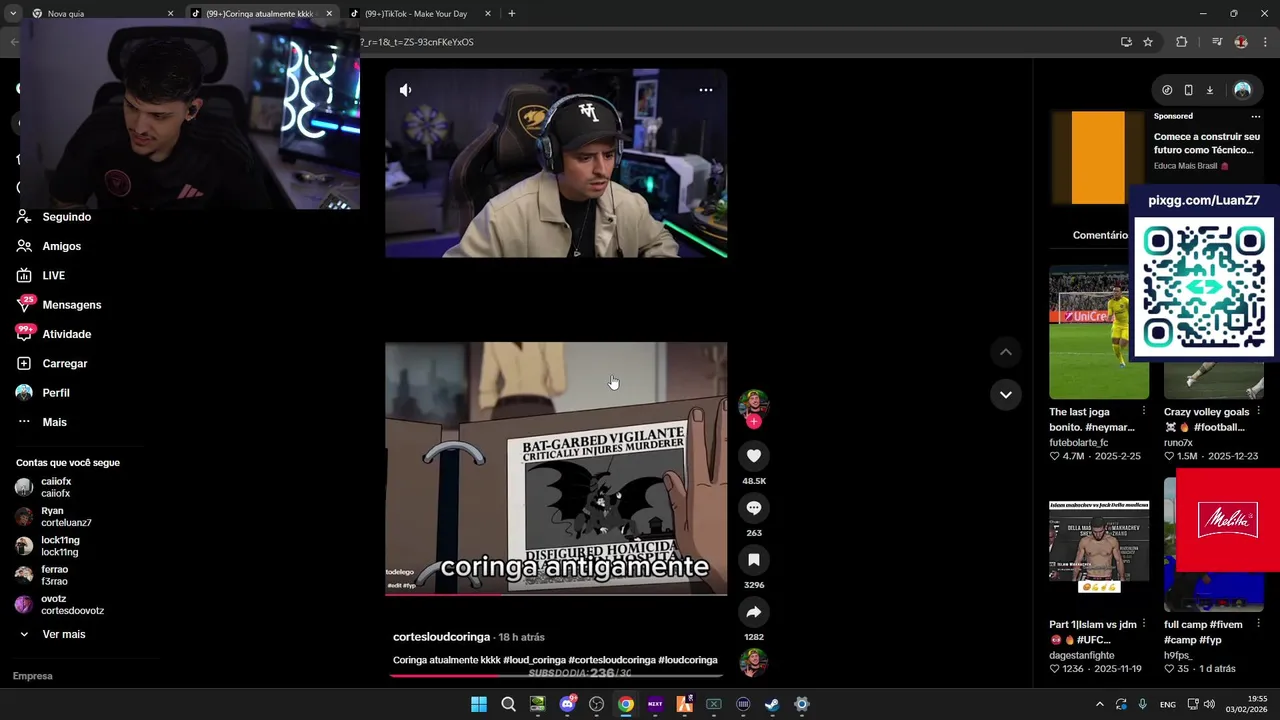
Task: Select the Comentário tab
Action: (x=1100, y=235)
